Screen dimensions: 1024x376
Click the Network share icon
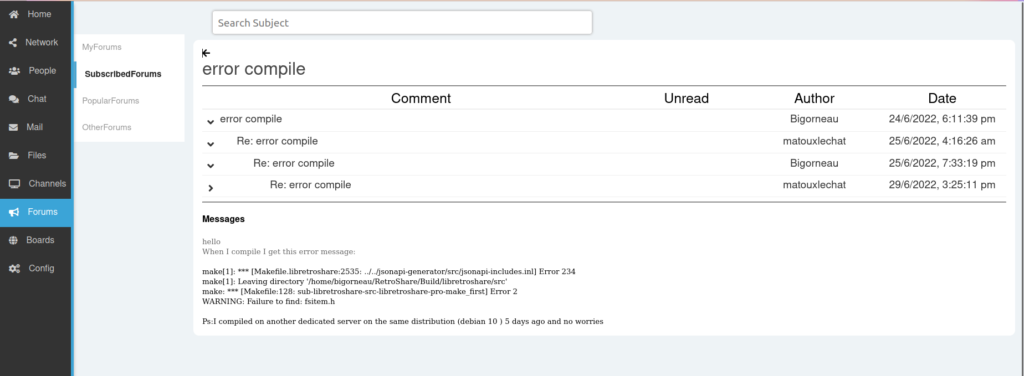click(13, 42)
